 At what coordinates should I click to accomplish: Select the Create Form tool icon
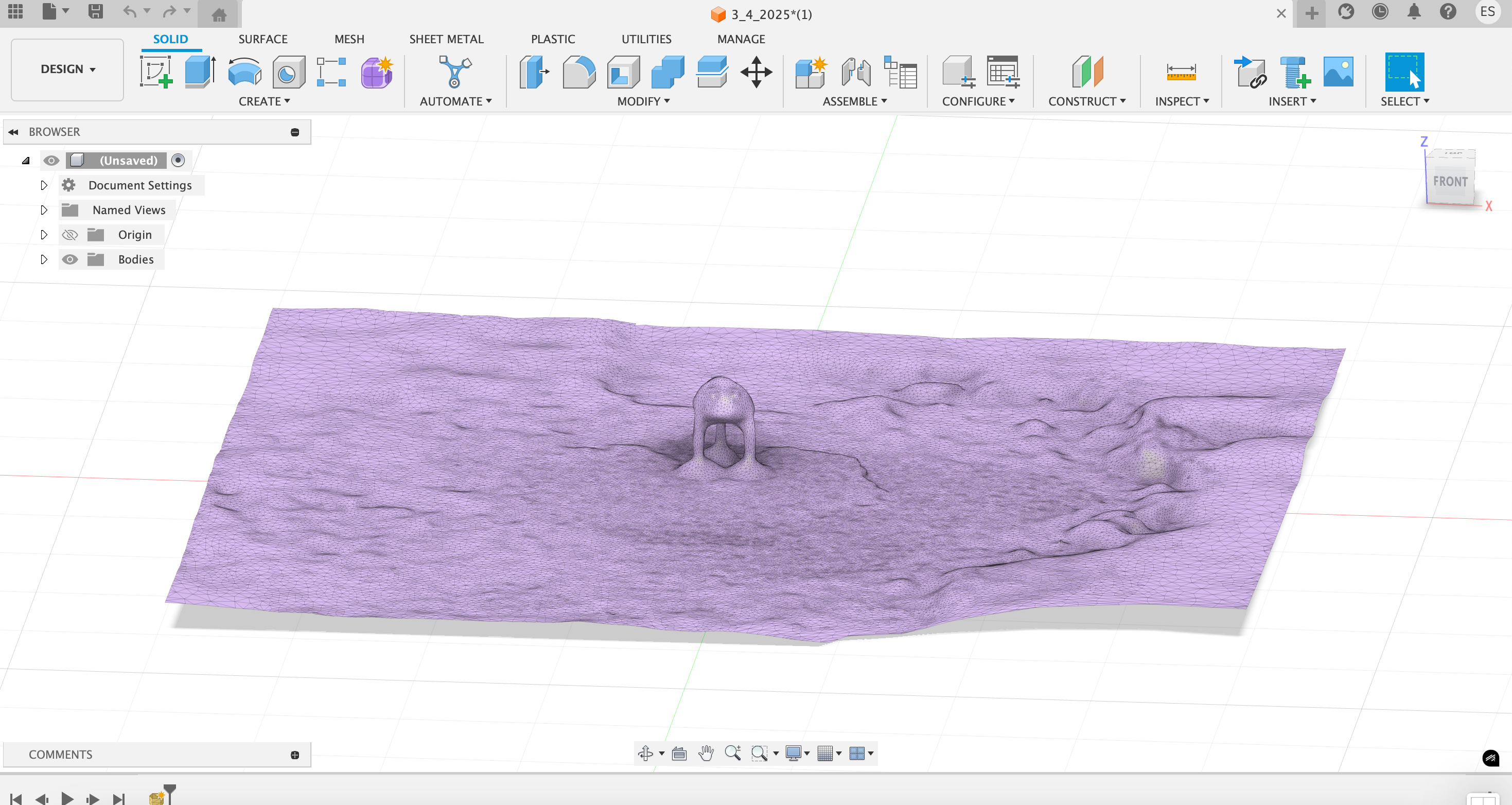click(376, 72)
